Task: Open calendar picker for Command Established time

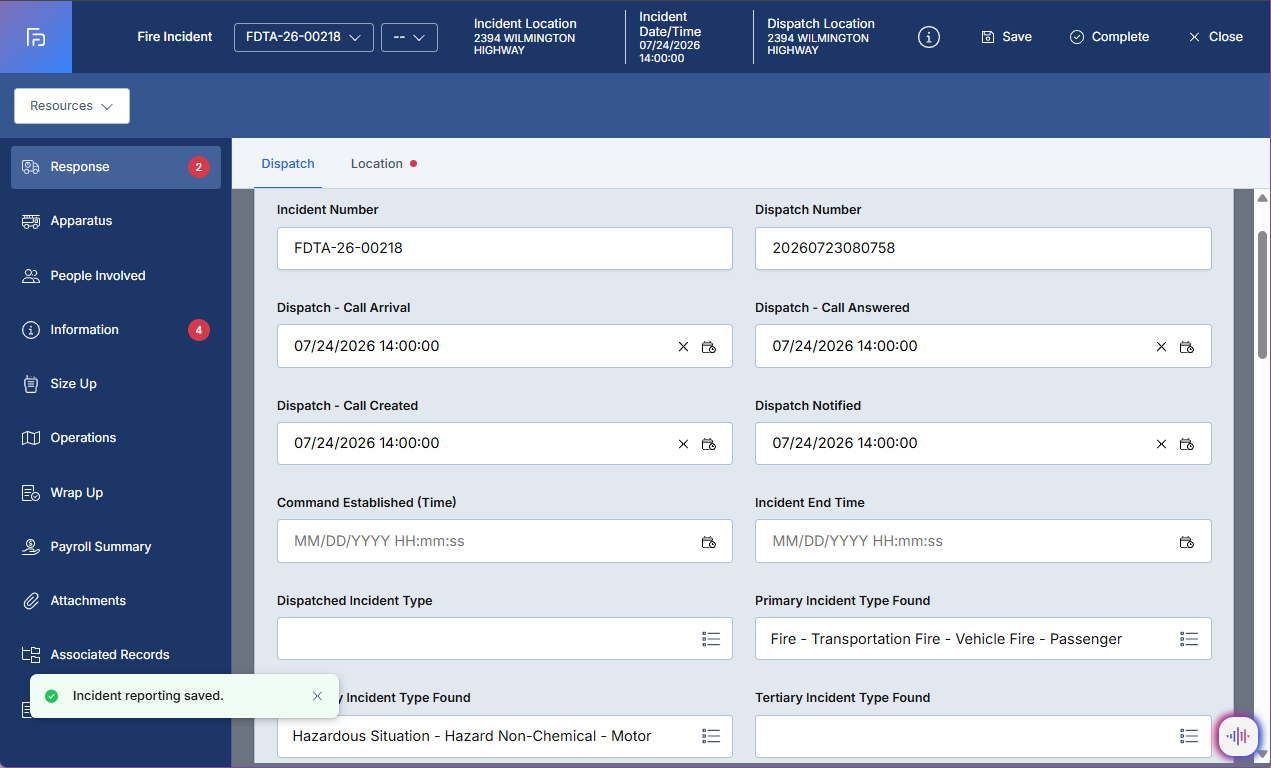Action: (709, 542)
